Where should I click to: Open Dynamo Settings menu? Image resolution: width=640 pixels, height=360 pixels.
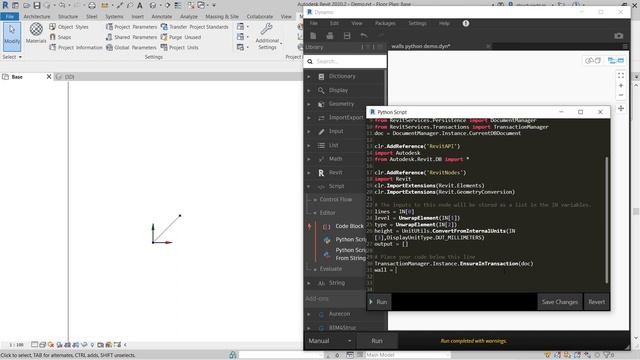click(417, 23)
